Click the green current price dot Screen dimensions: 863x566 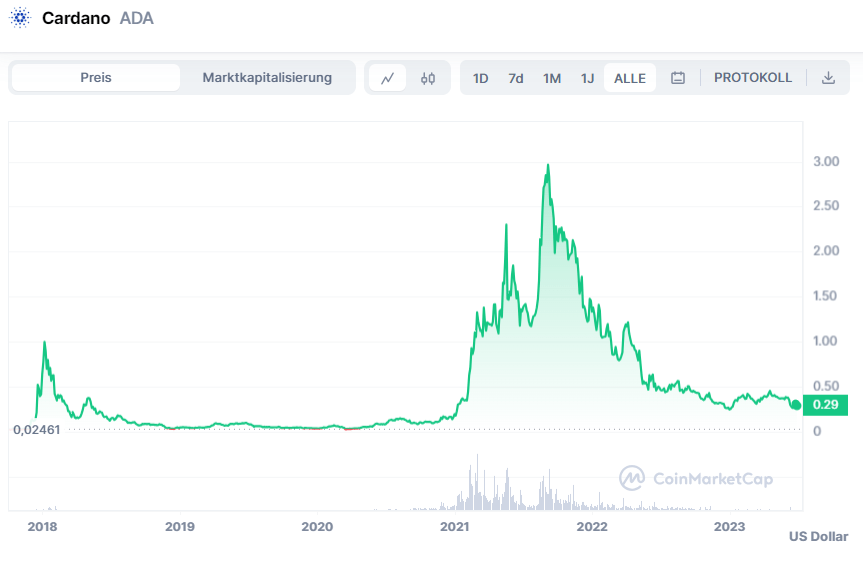point(796,405)
